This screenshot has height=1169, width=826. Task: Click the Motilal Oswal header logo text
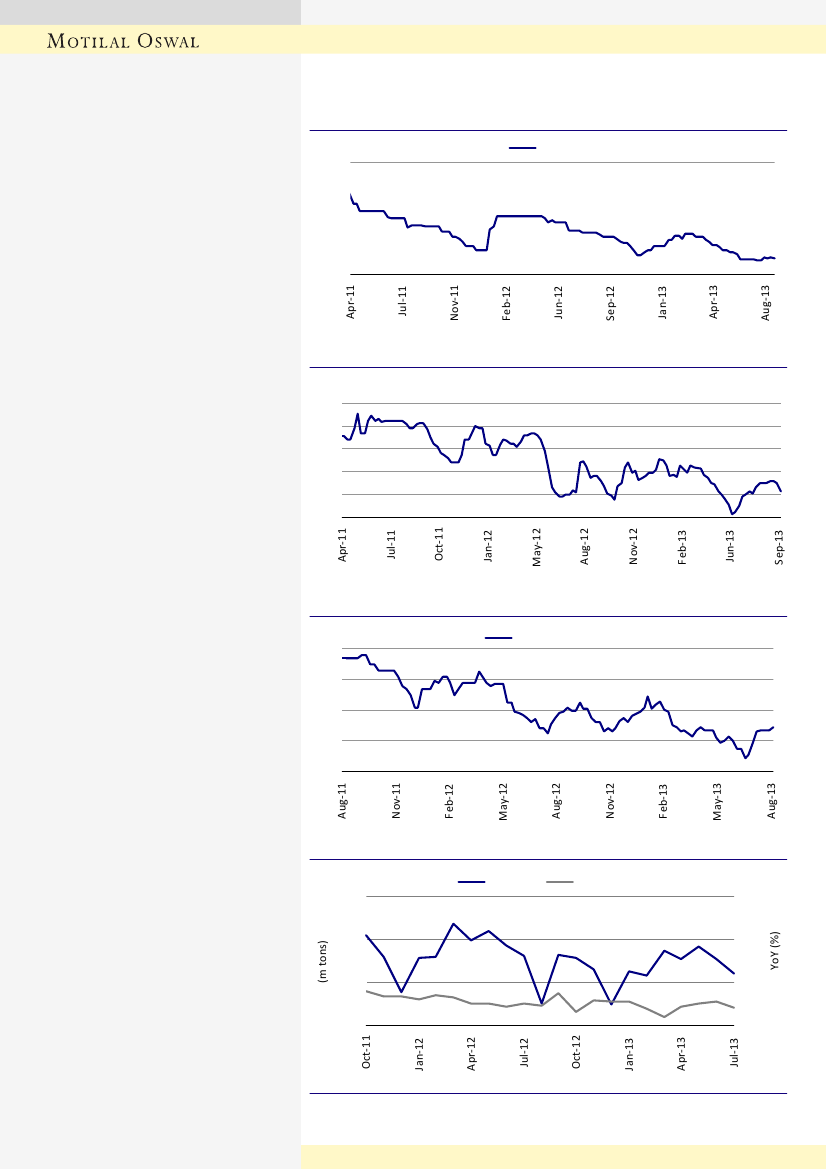point(124,41)
